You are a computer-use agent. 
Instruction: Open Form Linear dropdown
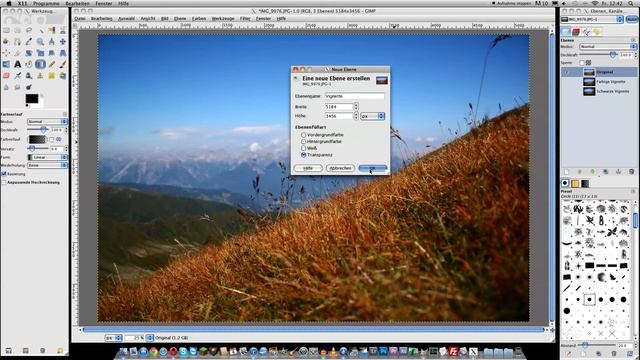pyautogui.click(x=47, y=157)
